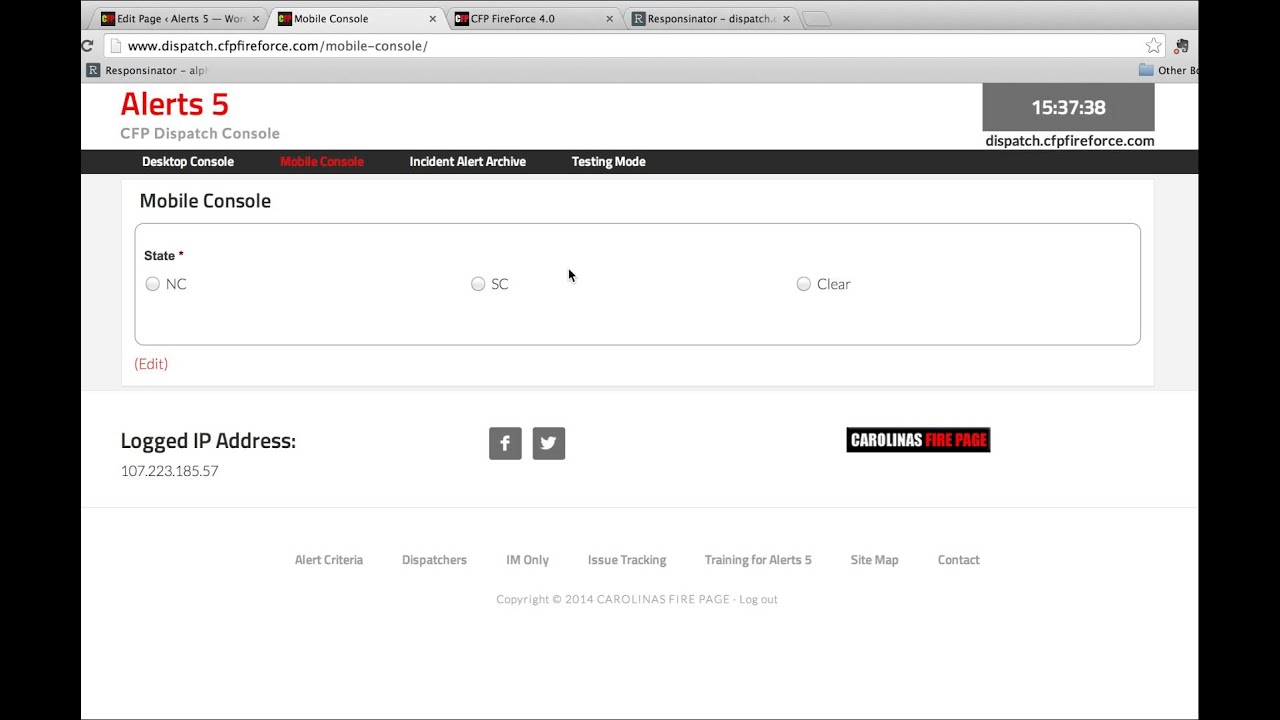
Task: Close the Edit Page Alerts 5 tab
Action: click(256, 19)
